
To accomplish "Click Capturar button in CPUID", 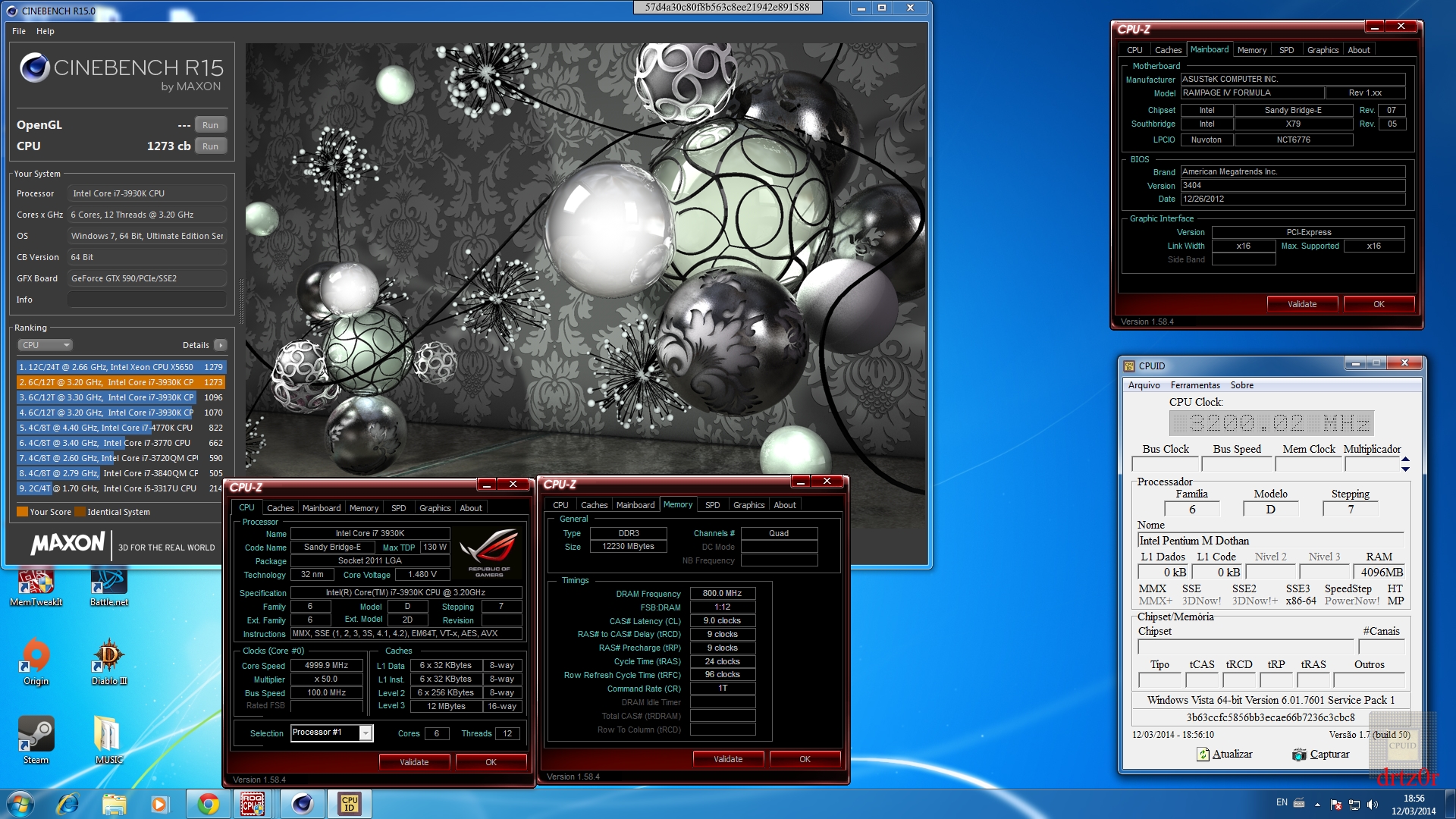I will point(1321,754).
